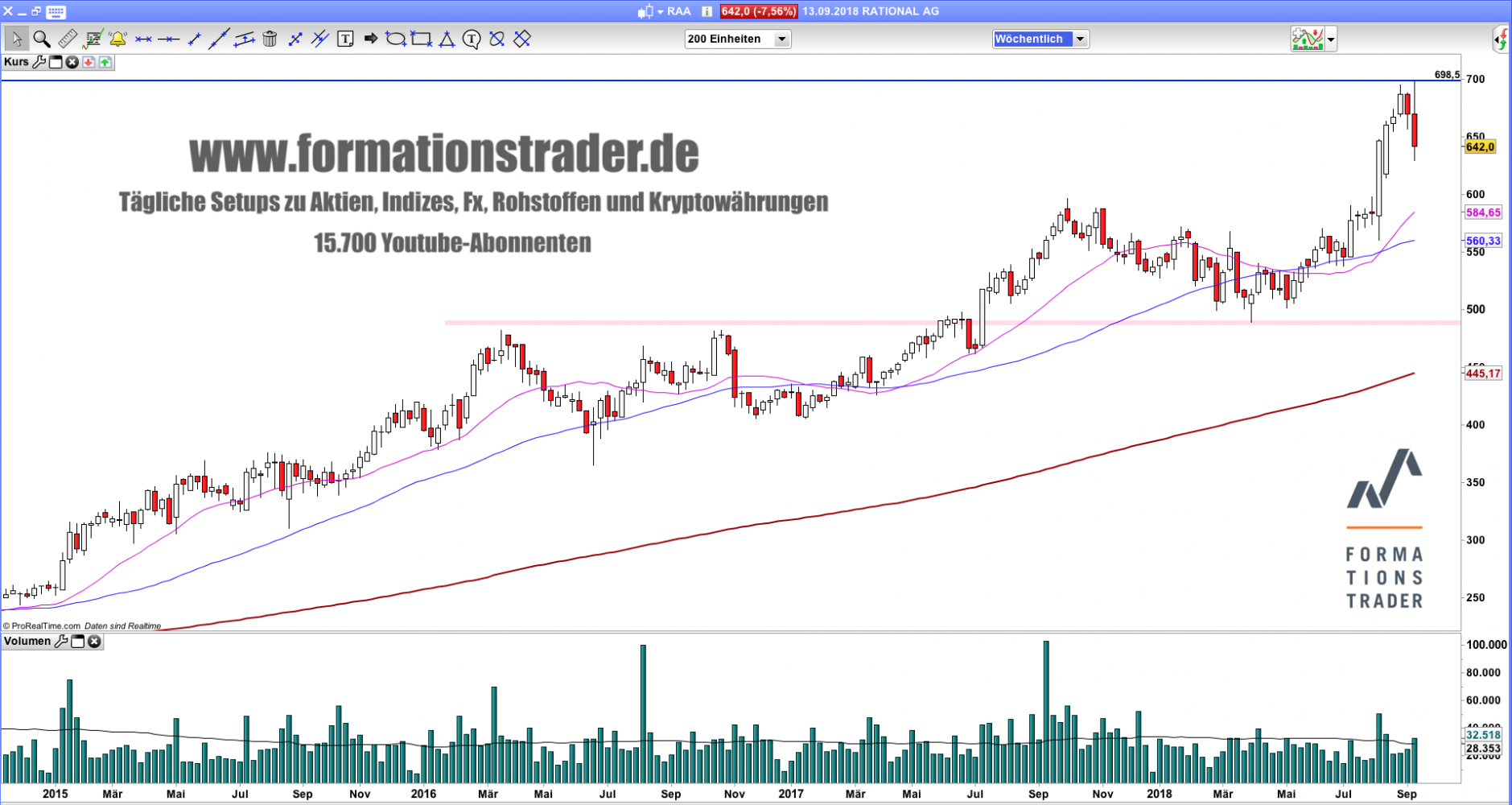Click the RAA ticker symbol in title bar

point(678,11)
